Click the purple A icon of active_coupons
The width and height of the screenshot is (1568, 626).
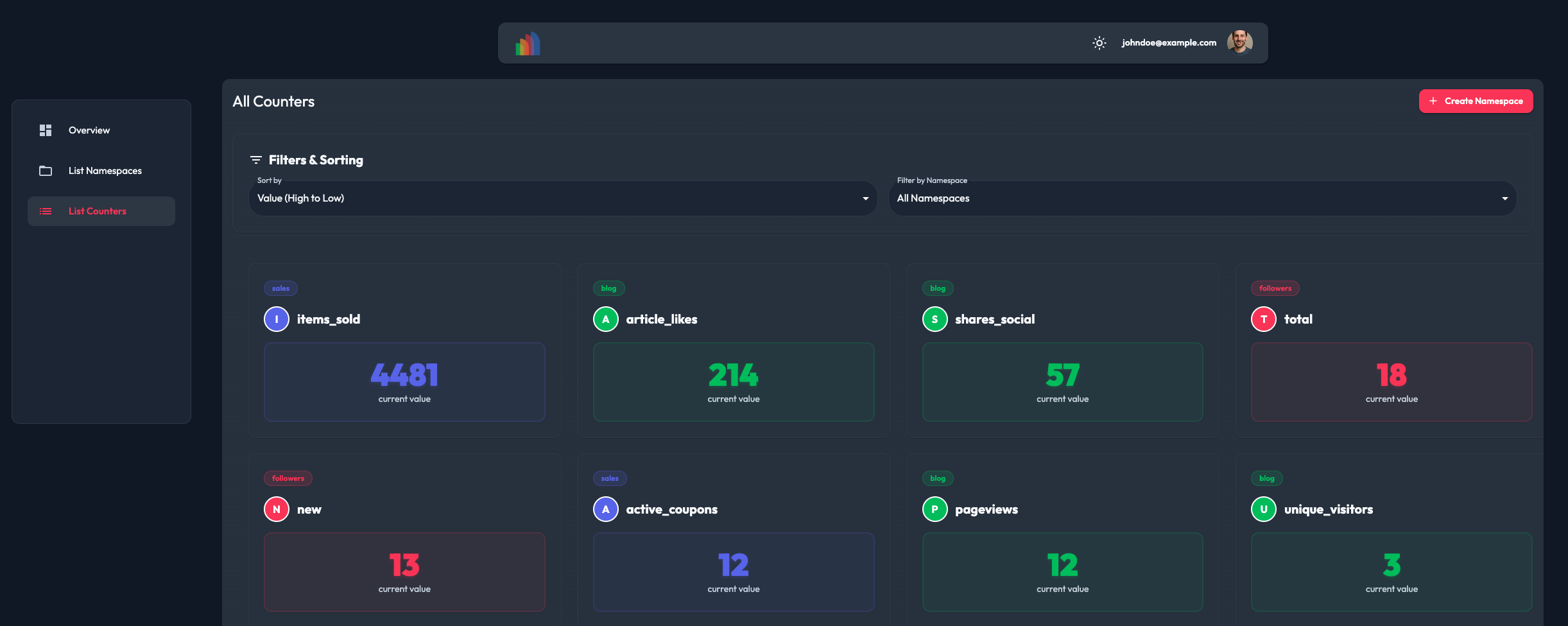(605, 509)
